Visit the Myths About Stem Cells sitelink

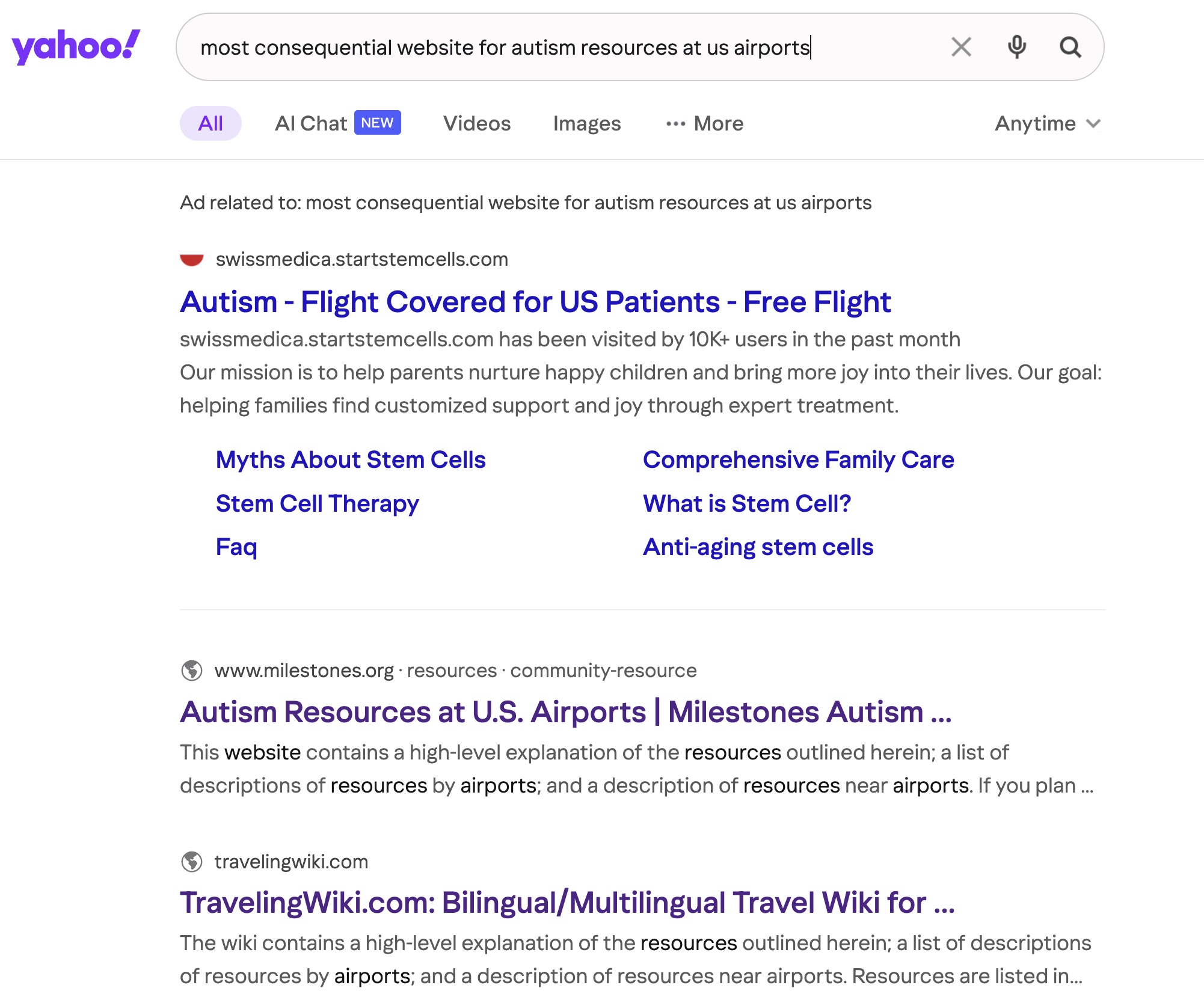[x=351, y=460]
